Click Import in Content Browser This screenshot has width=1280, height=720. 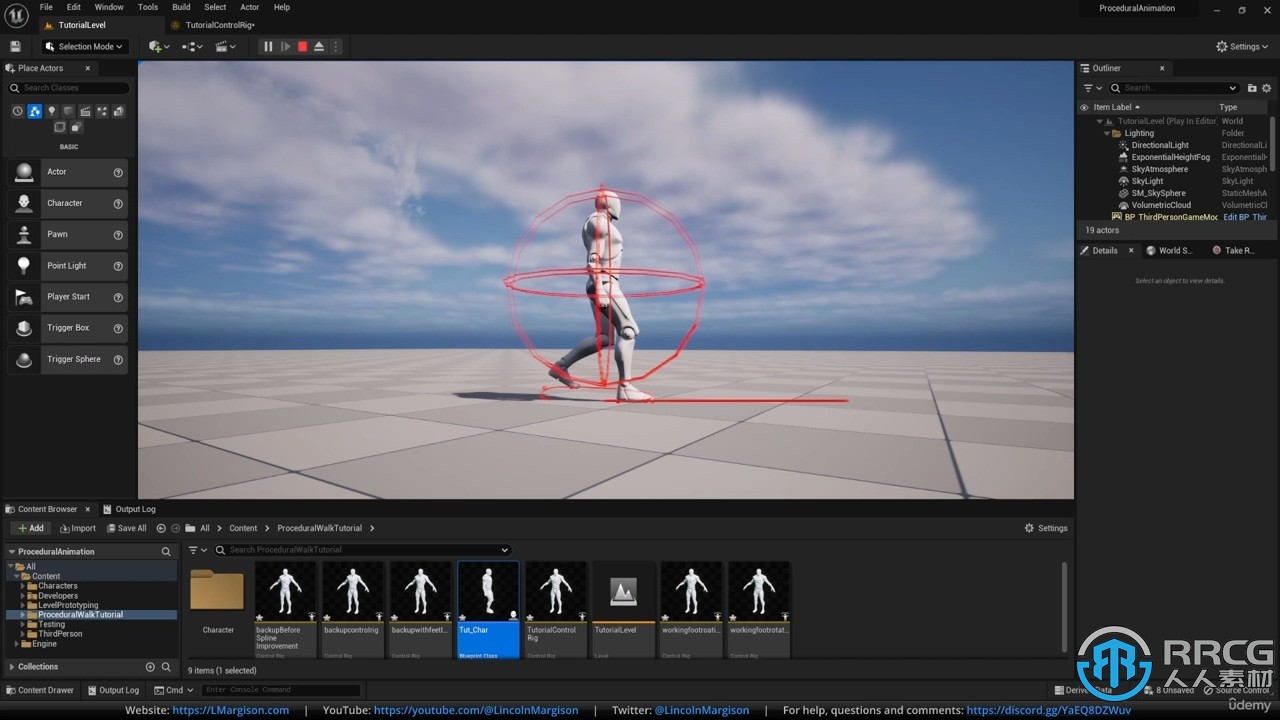coord(77,528)
